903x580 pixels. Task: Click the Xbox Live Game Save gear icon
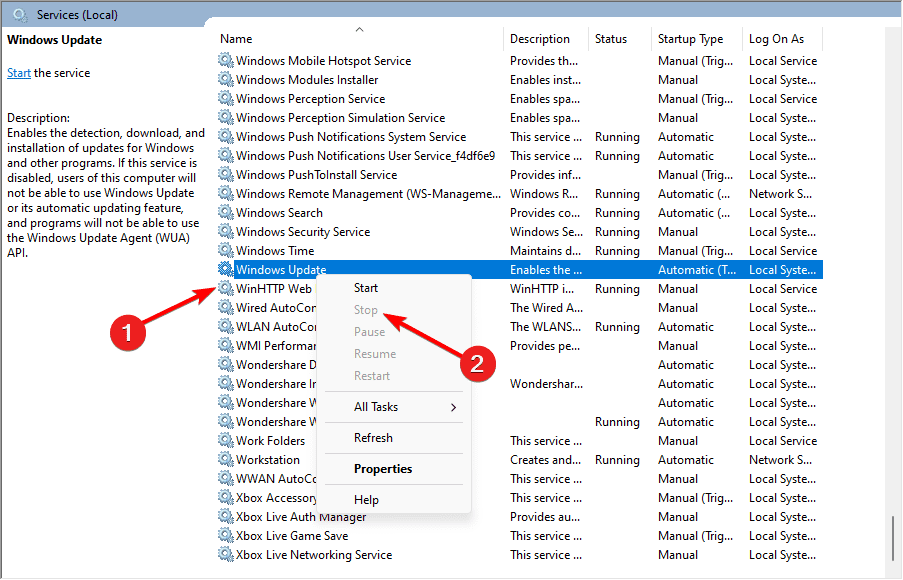(226, 536)
